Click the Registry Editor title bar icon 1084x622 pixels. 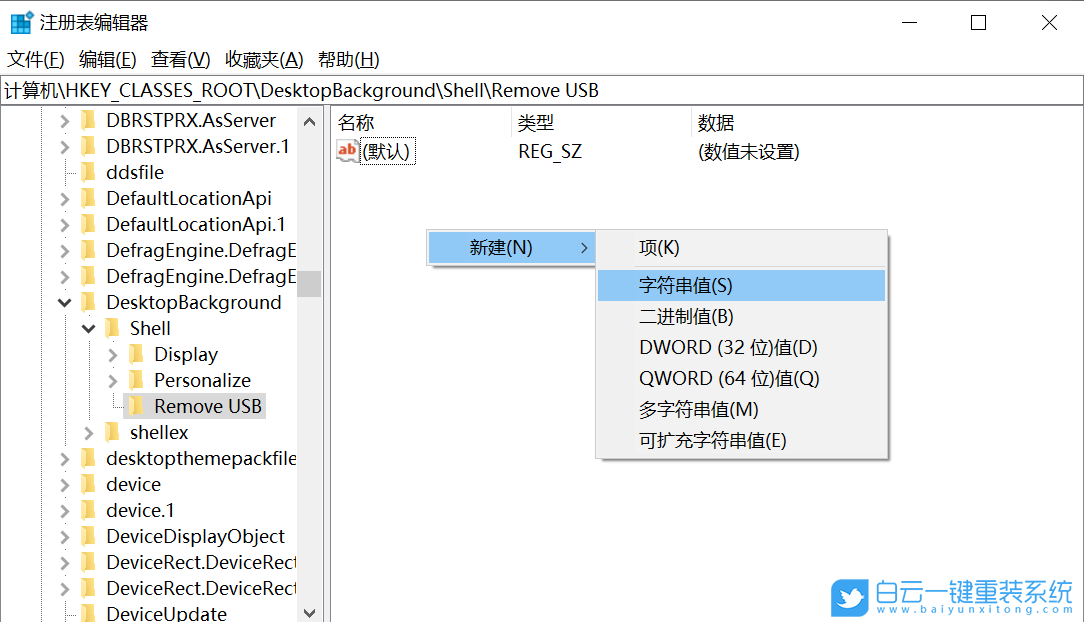tap(21, 21)
